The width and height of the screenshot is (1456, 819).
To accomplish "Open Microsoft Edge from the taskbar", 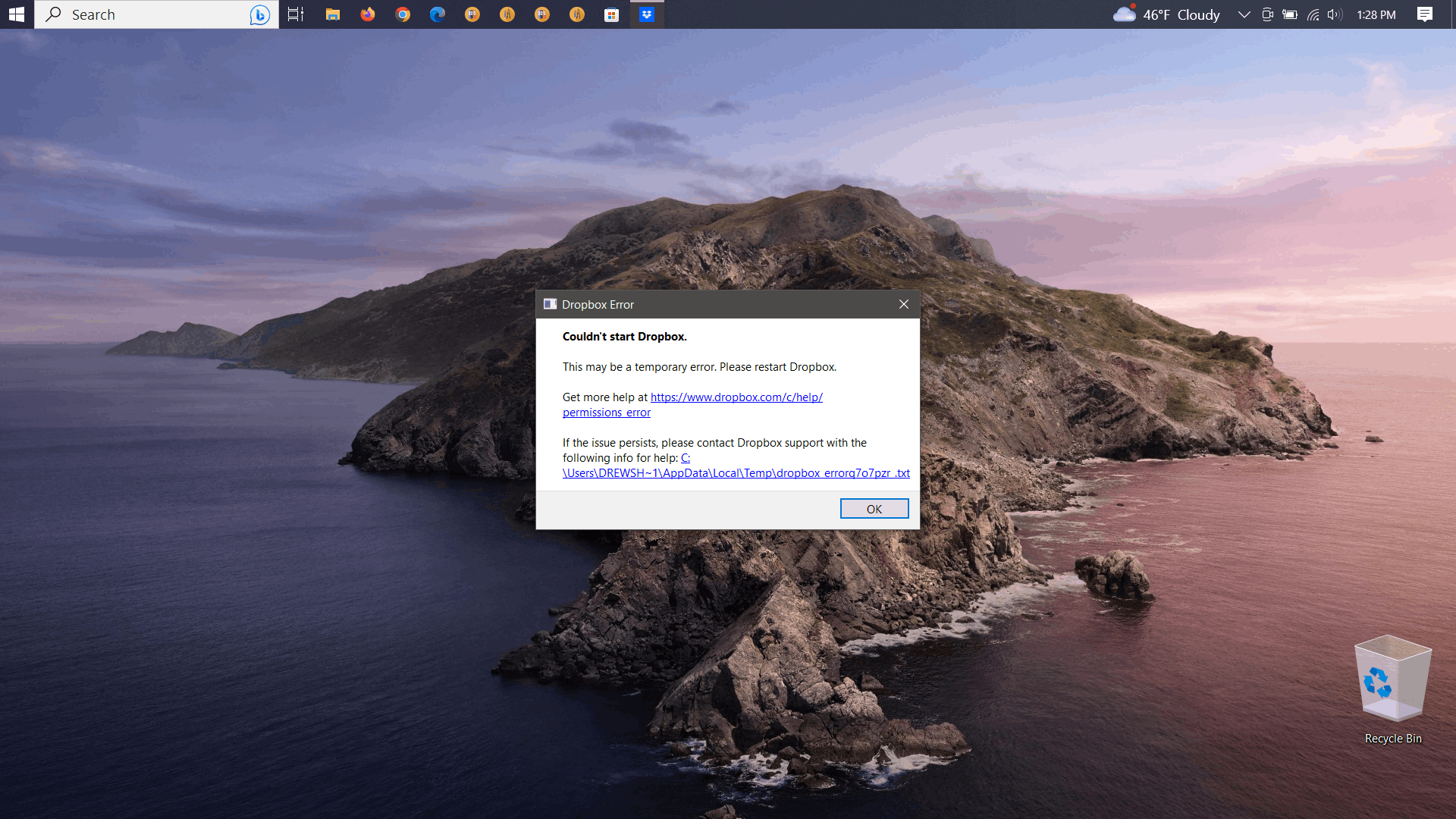I will [438, 14].
